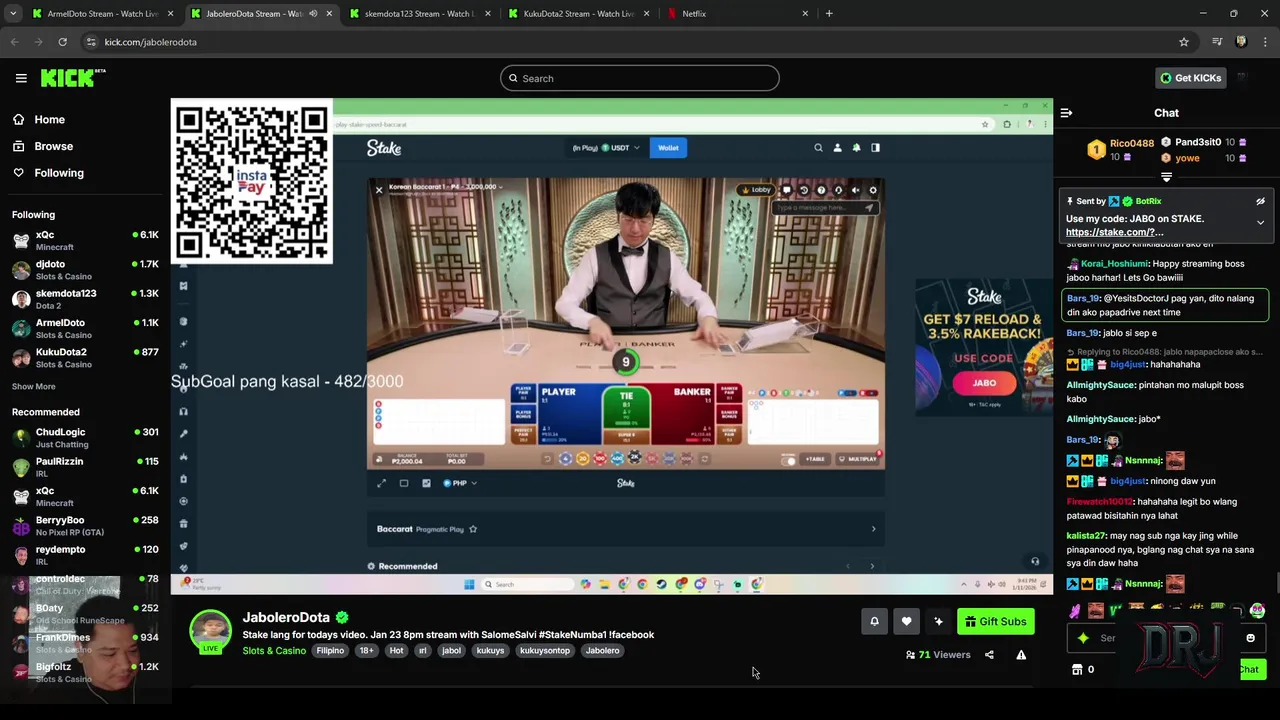Viewport: 1280px width, 720px height.
Task: Click Stake search icon in stream
Action: coord(818,148)
